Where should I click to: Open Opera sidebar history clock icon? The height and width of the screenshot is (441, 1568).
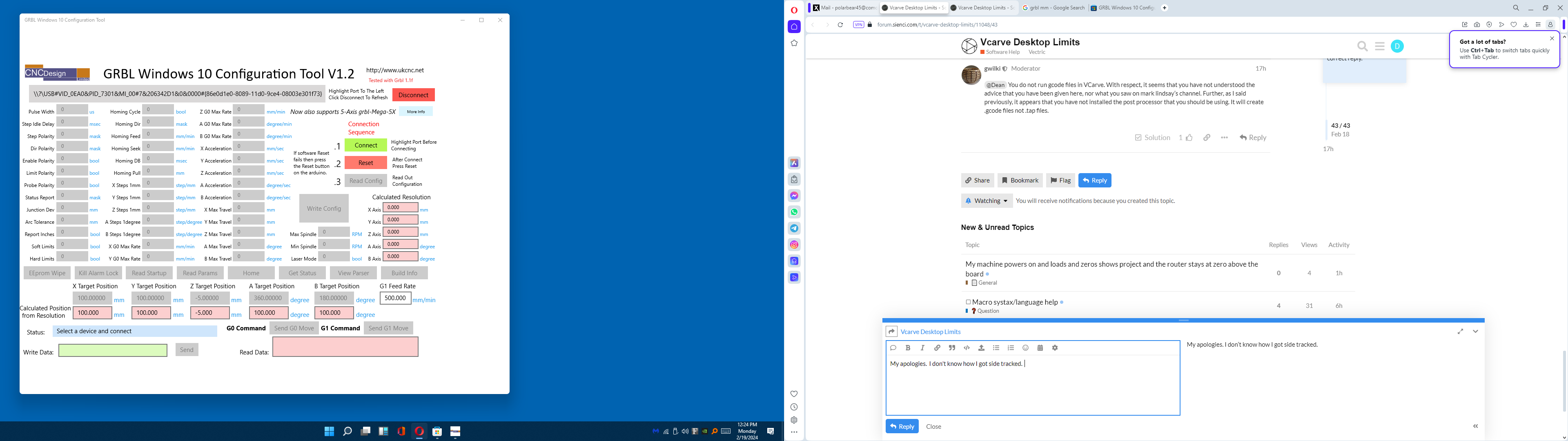(x=794, y=407)
